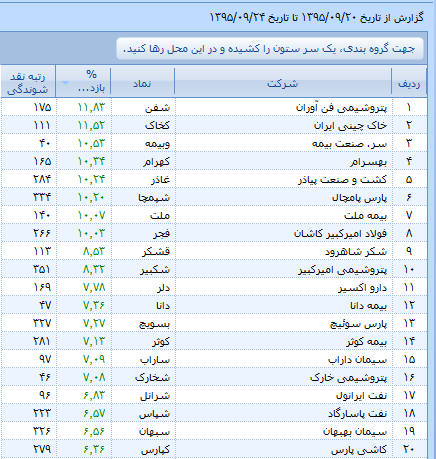Click return value ۷,۰۹

click(x=94, y=359)
